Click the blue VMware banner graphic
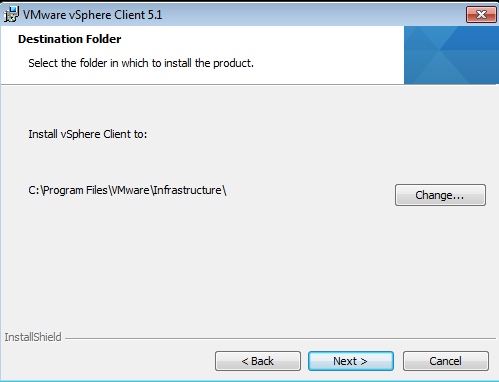Screen dimensions: 499x382 pyautogui.click(x=451, y=55)
